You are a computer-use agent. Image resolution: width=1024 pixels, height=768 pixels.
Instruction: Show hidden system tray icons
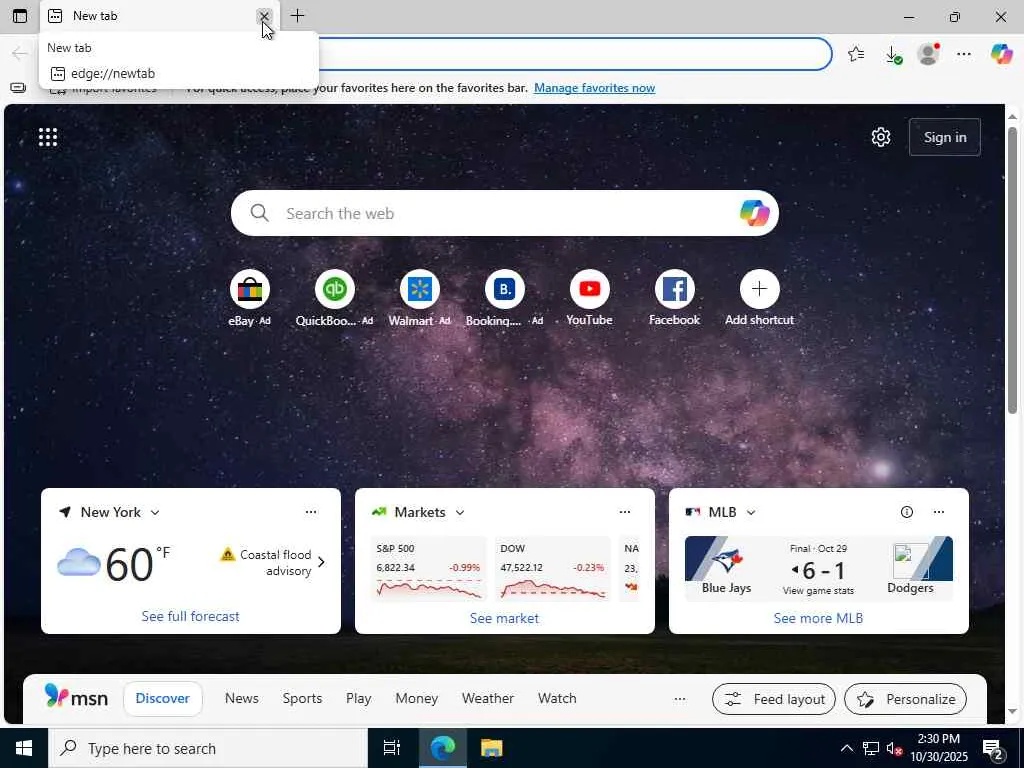pos(846,748)
